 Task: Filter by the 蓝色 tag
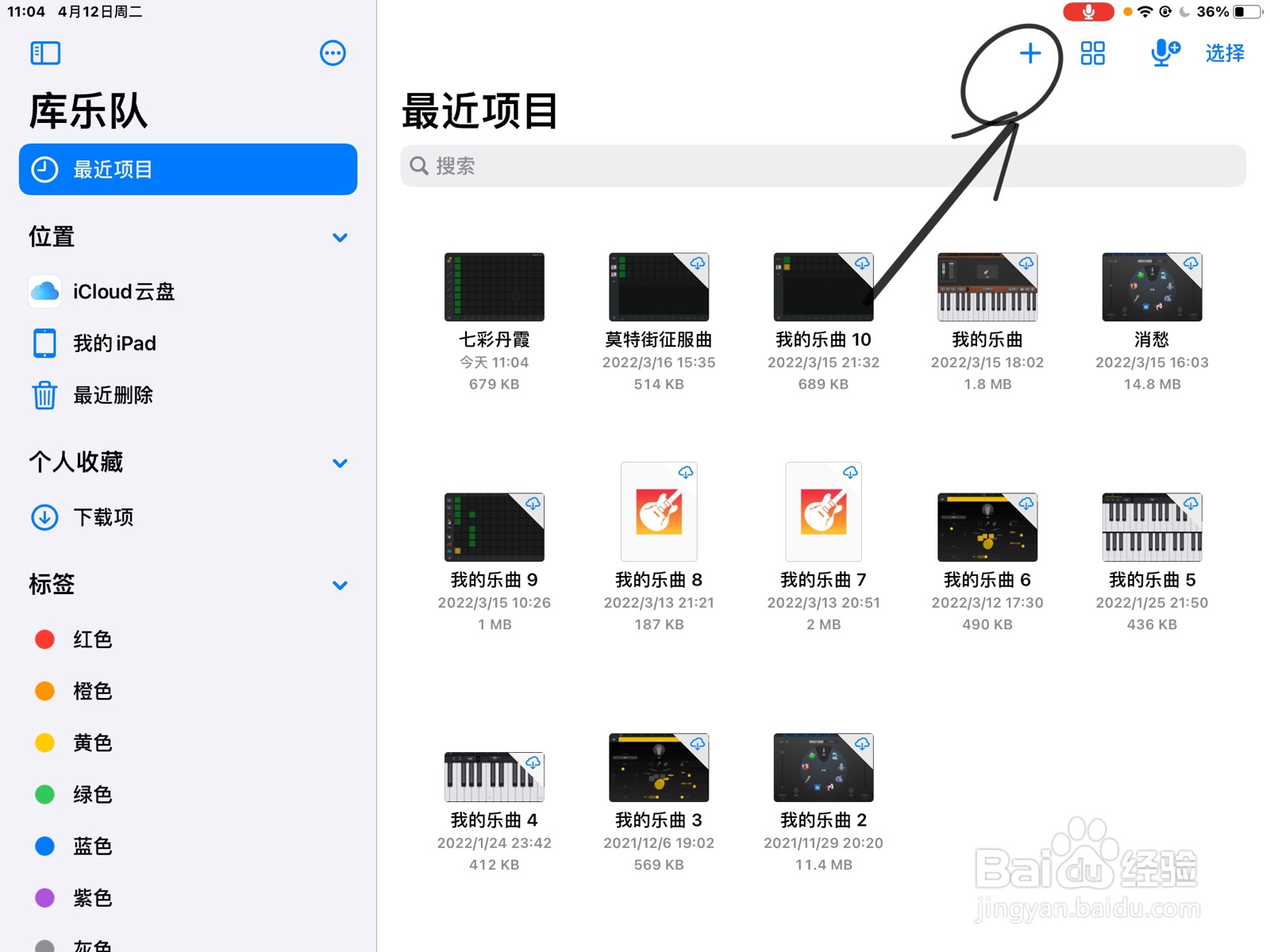click(91, 846)
